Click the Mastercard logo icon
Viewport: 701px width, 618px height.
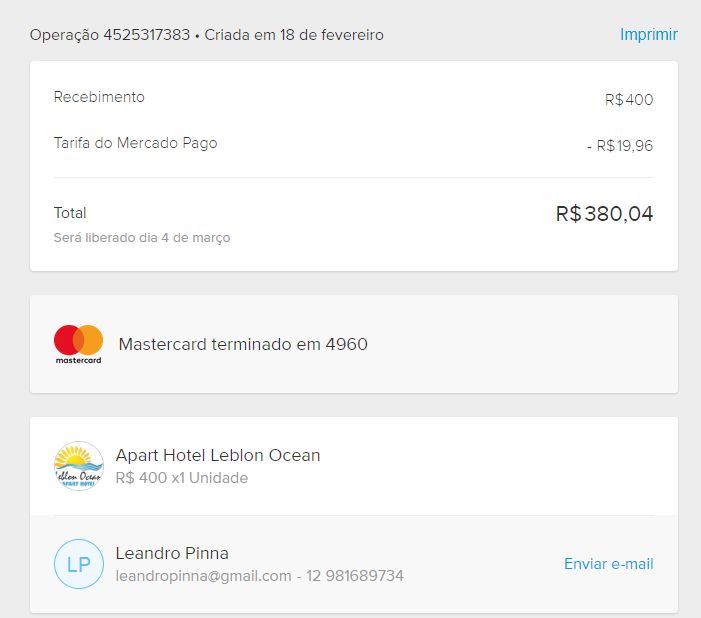(78, 344)
